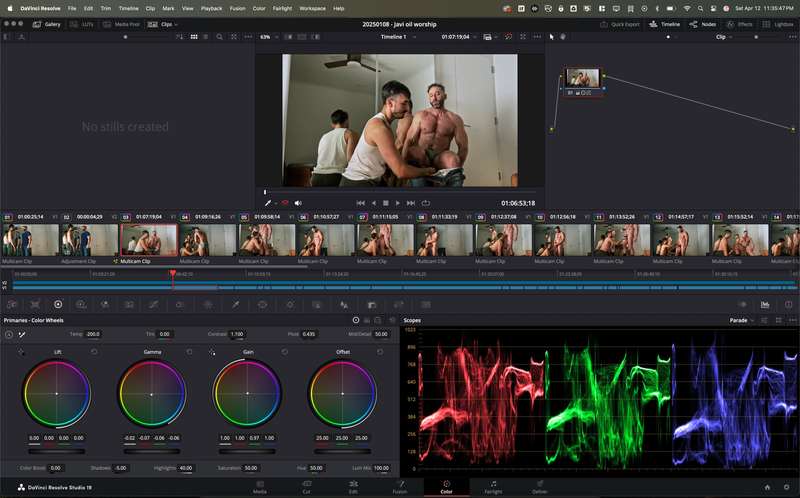Toggle the Nodes panel
This screenshot has width=800, height=498.
pos(703,24)
